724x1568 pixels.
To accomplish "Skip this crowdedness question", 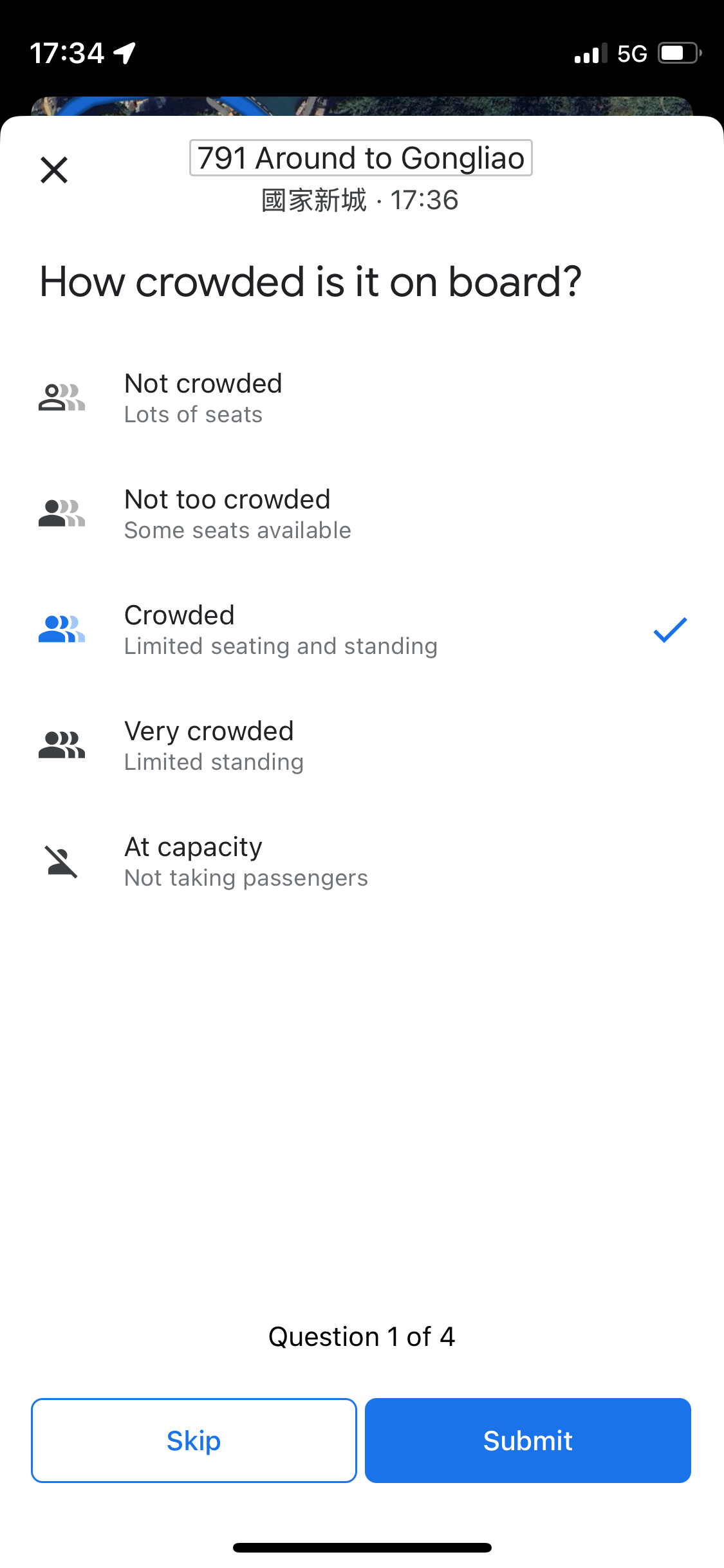I will (x=194, y=1441).
